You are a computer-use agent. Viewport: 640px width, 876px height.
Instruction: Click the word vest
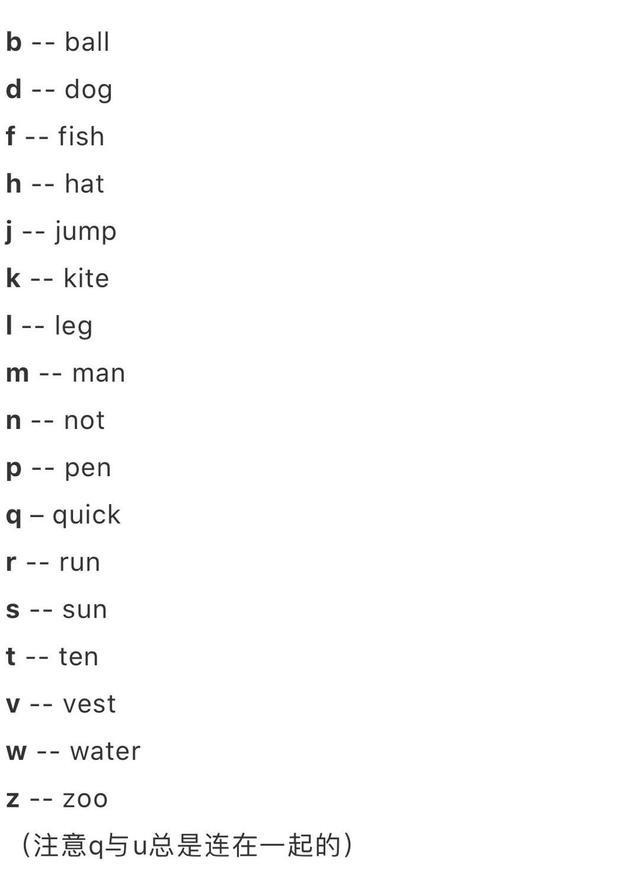(89, 704)
